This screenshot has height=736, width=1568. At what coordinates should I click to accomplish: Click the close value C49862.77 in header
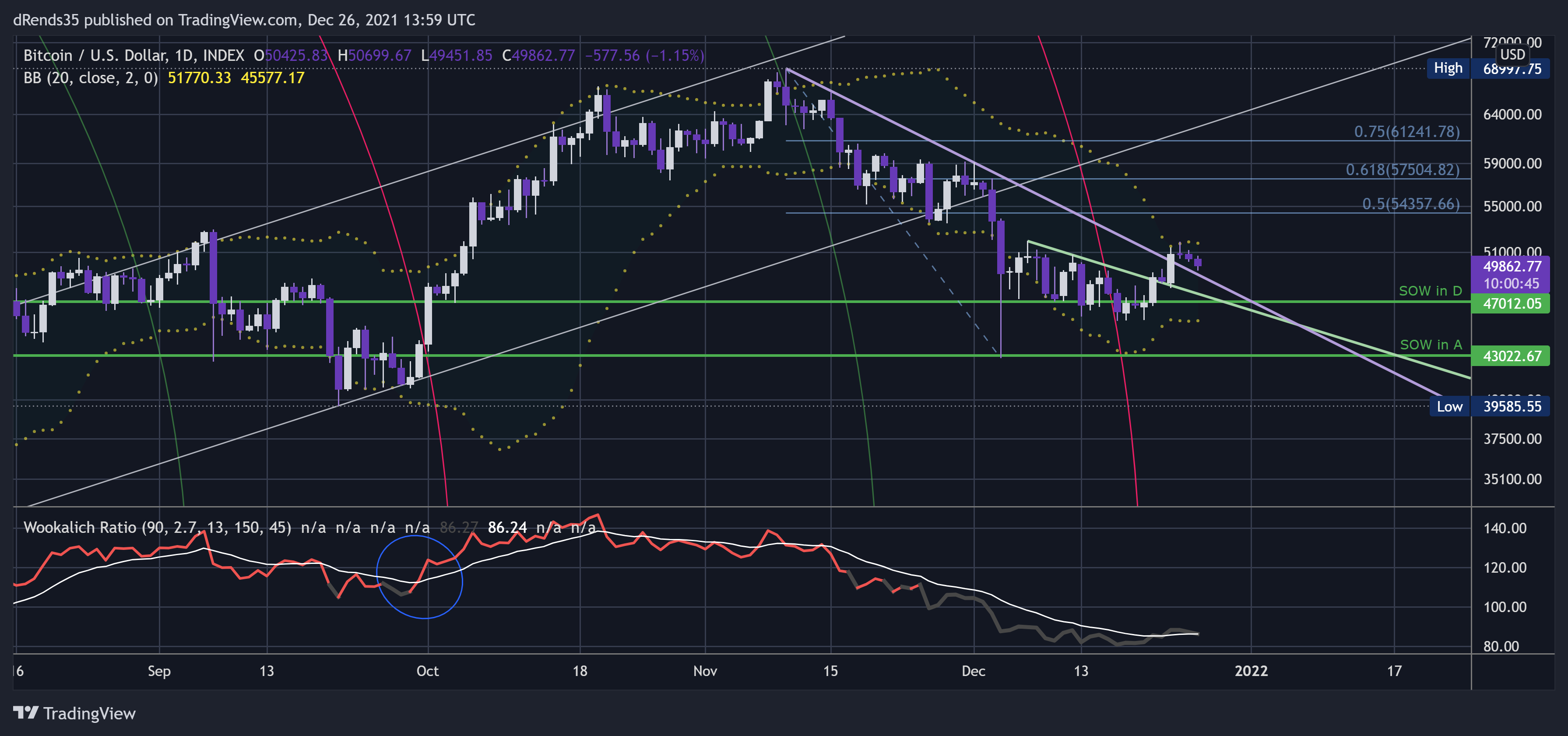pyautogui.click(x=538, y=56)
